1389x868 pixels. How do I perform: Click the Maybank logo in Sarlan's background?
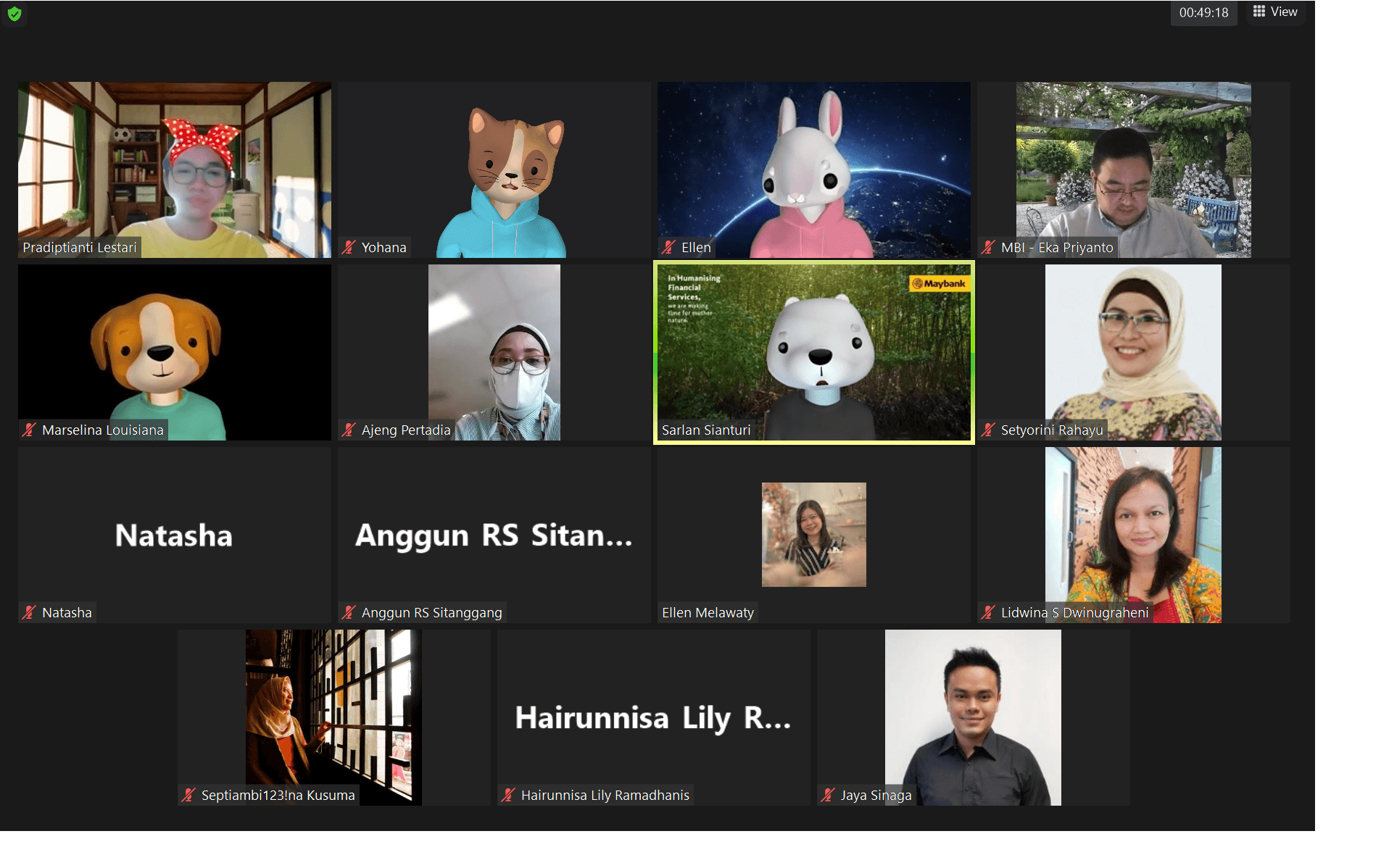point(940,283)
